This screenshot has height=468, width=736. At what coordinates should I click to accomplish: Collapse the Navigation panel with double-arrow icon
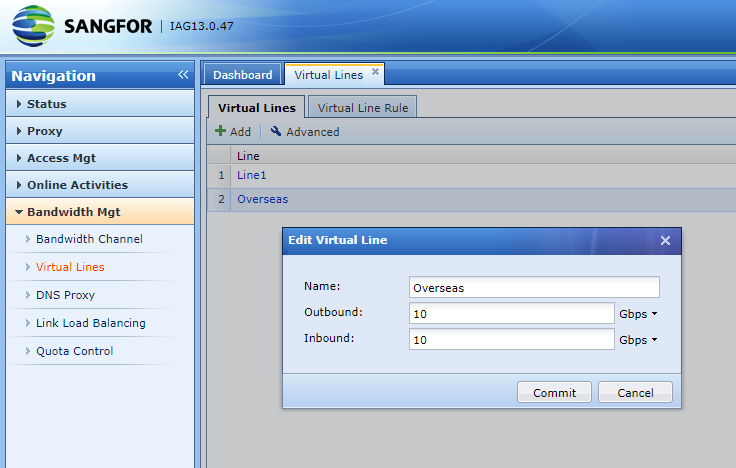183,75
